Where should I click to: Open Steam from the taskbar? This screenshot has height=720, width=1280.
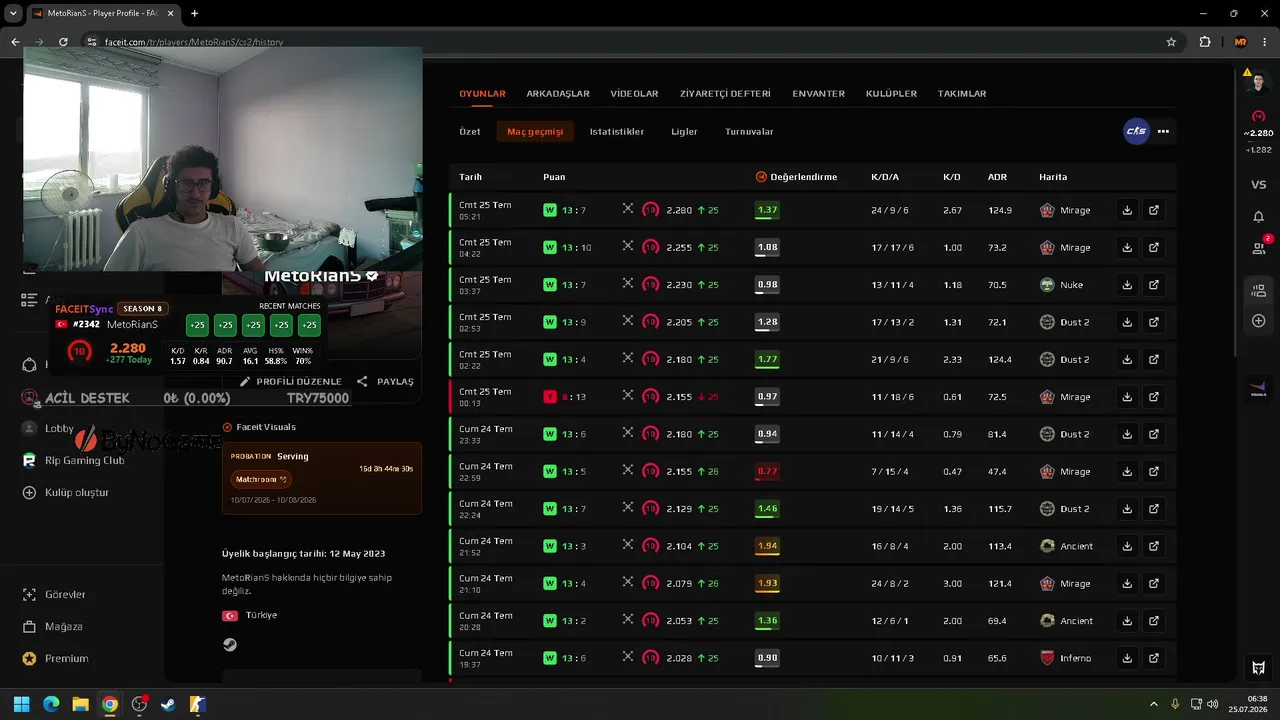coord(168,704)
